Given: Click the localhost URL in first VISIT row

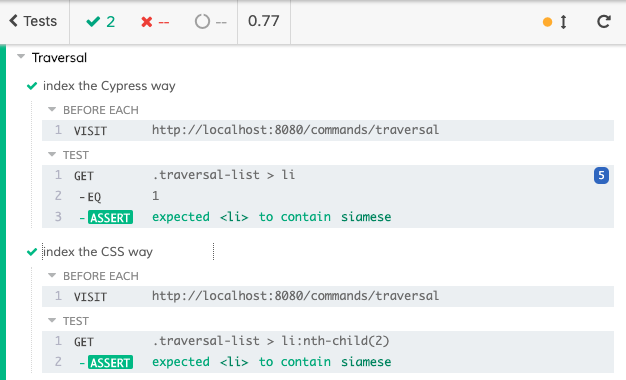Looking at the screenshot, I should (295, 130).
